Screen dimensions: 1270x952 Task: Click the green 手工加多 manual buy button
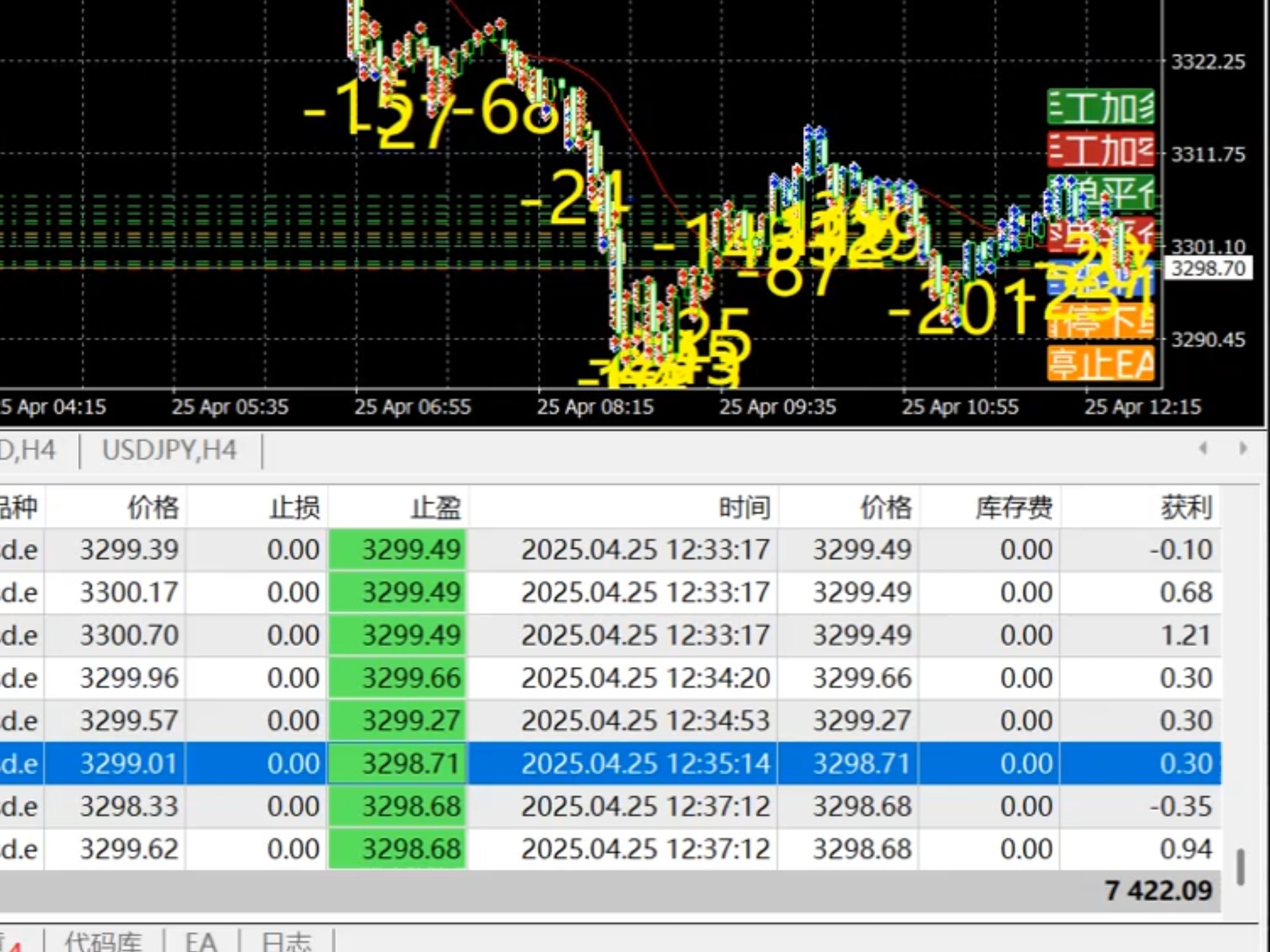pos(1101,107)
